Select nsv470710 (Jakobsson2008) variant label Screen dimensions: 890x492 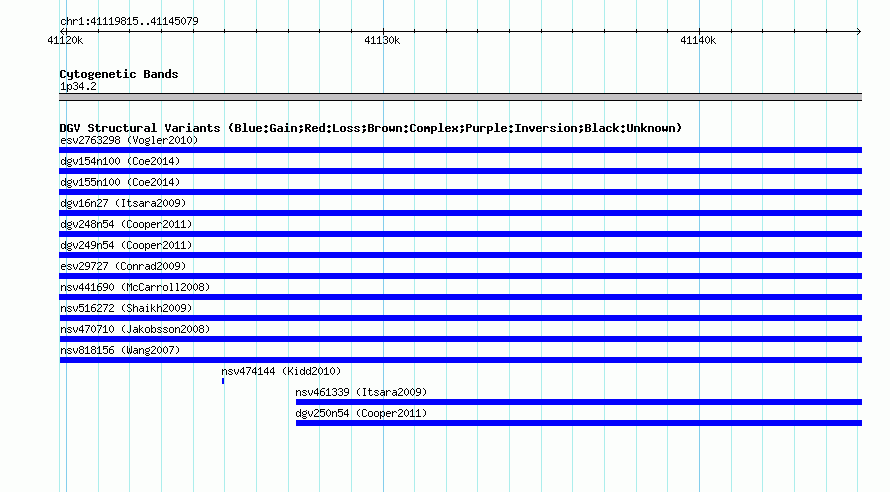coord(135,329)
